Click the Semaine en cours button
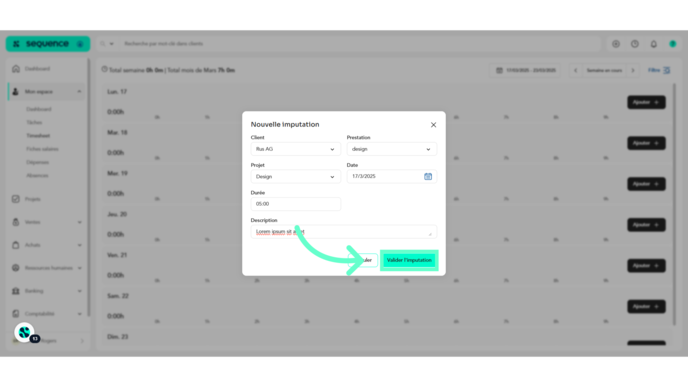Screen dimensions: 688x387 pos(604,70)
